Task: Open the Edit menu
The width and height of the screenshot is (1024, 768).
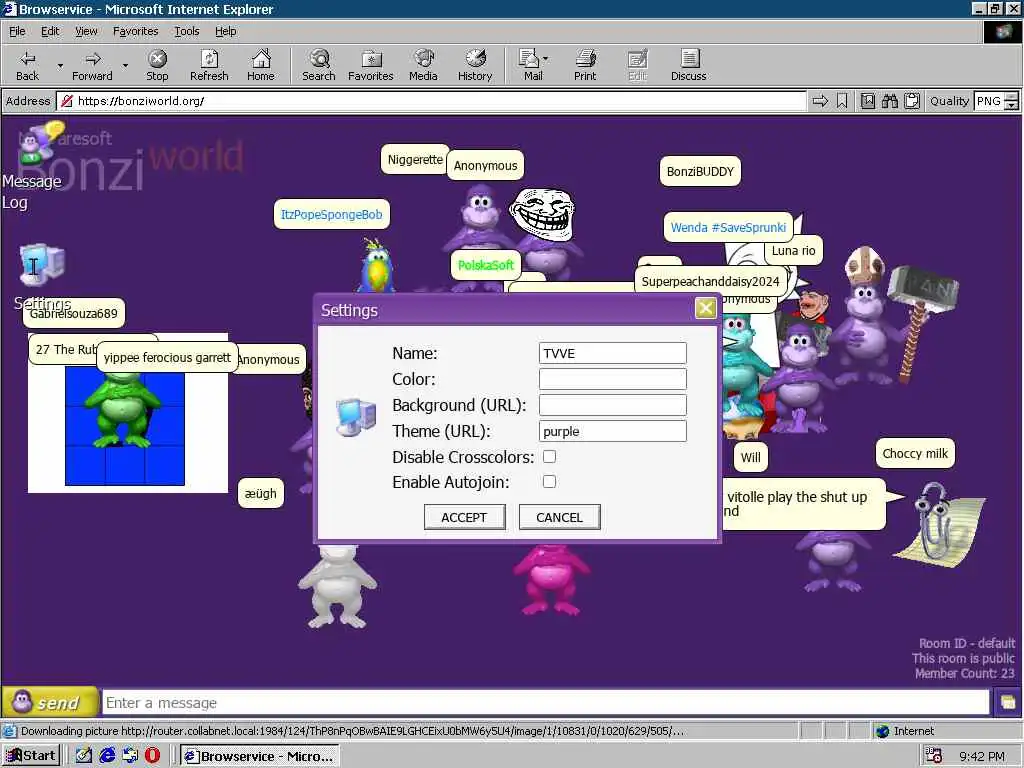Action: (50, 31)
